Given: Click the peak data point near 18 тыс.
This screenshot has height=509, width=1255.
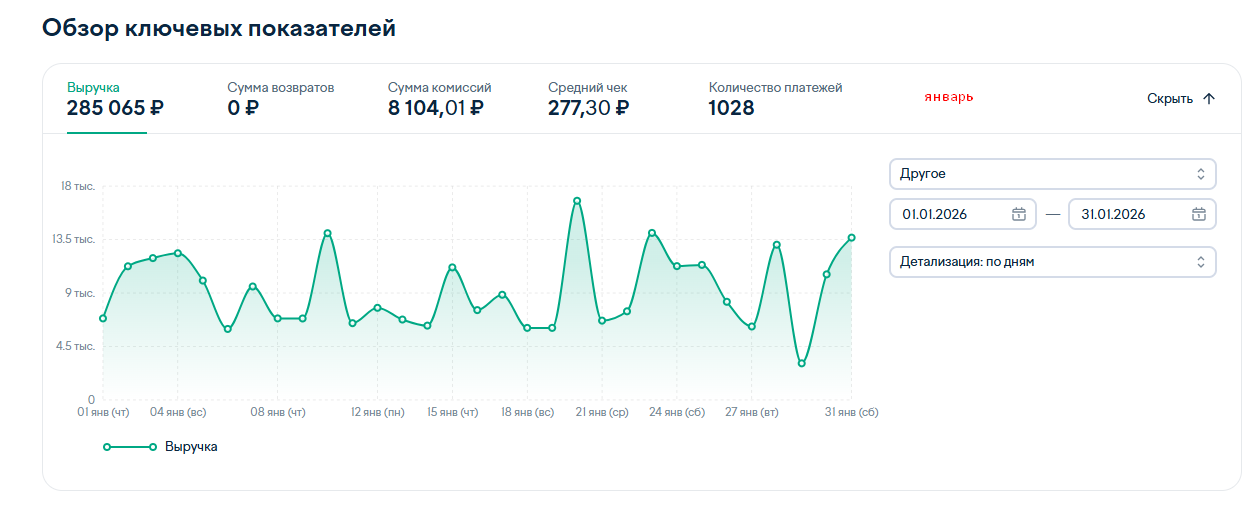Looking at the screenshot, I should pyautogui.click(x=577, y=201).
